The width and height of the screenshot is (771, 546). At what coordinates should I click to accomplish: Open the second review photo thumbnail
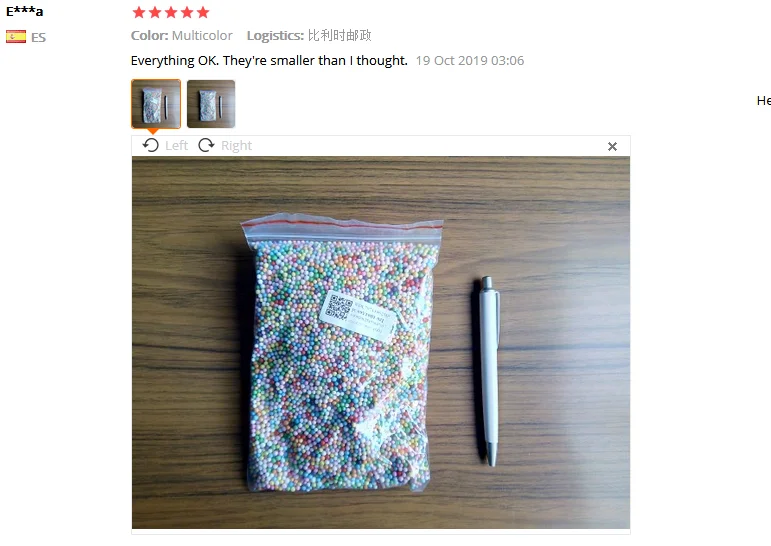click(x=211, y=104)
